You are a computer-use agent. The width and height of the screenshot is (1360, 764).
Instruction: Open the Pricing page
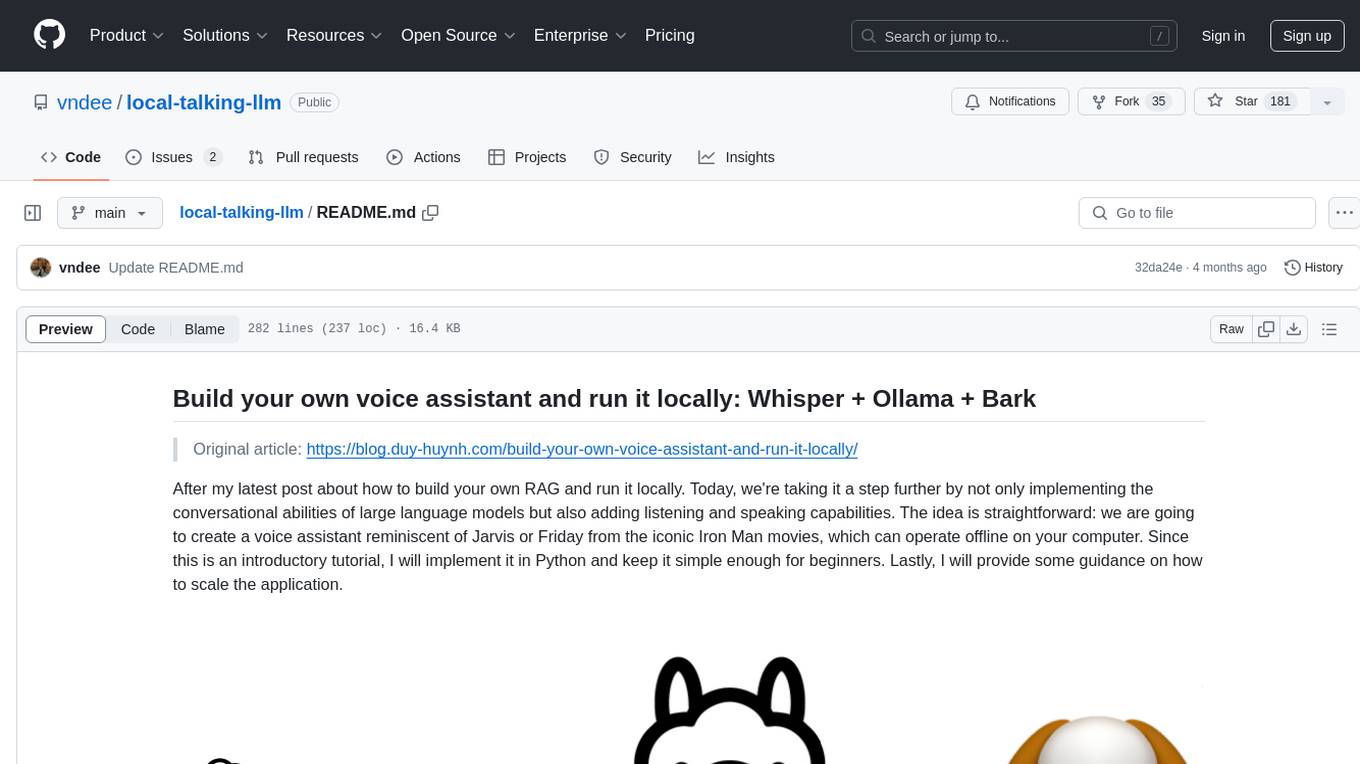670,35
